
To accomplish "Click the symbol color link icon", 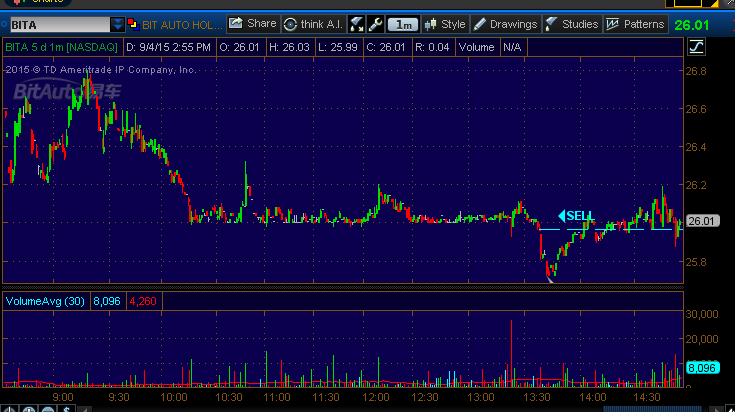I will tap(135, 24).
